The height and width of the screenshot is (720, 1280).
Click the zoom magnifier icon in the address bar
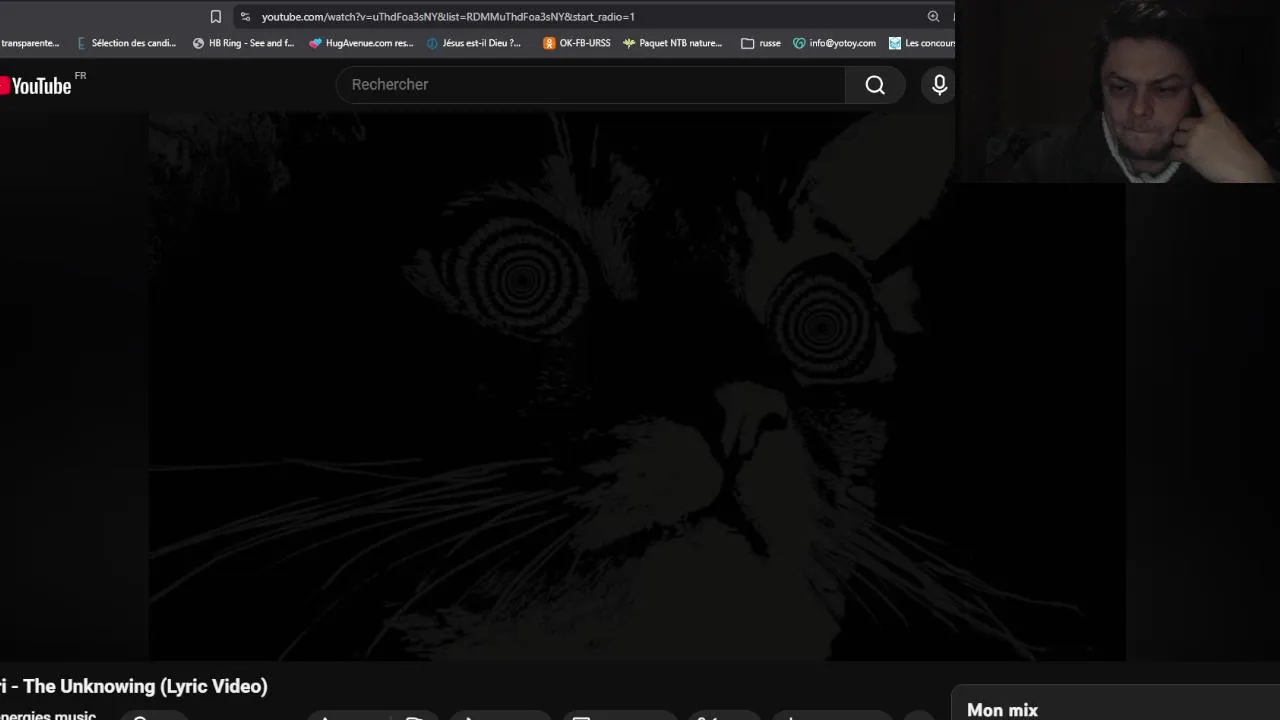pyautogui.click(x=933, y=16)
